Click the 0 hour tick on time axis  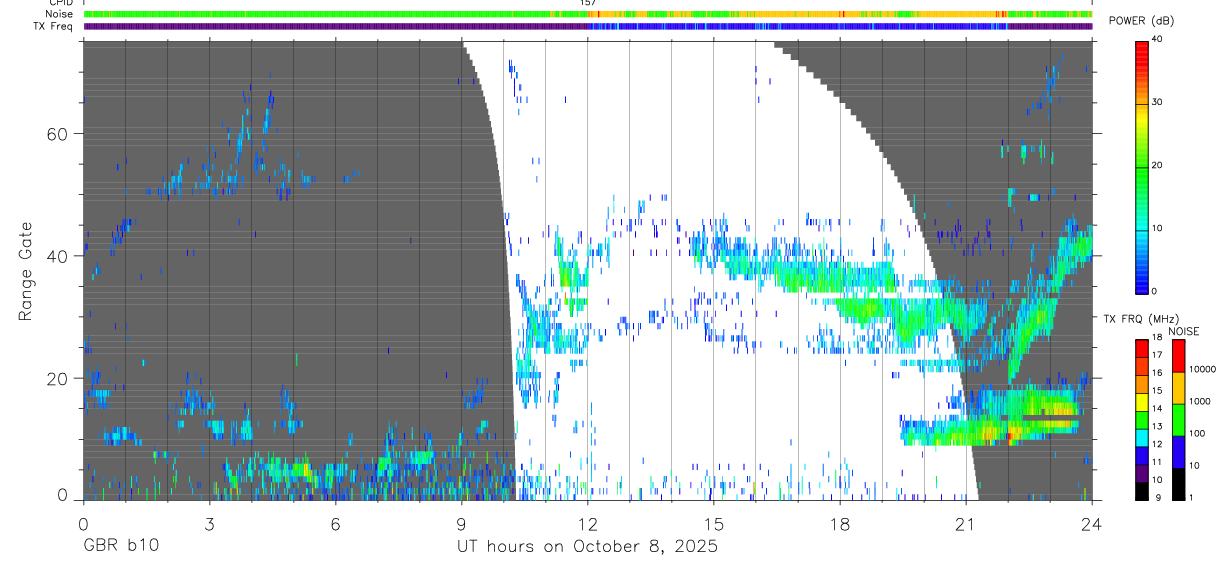(83, 522)
